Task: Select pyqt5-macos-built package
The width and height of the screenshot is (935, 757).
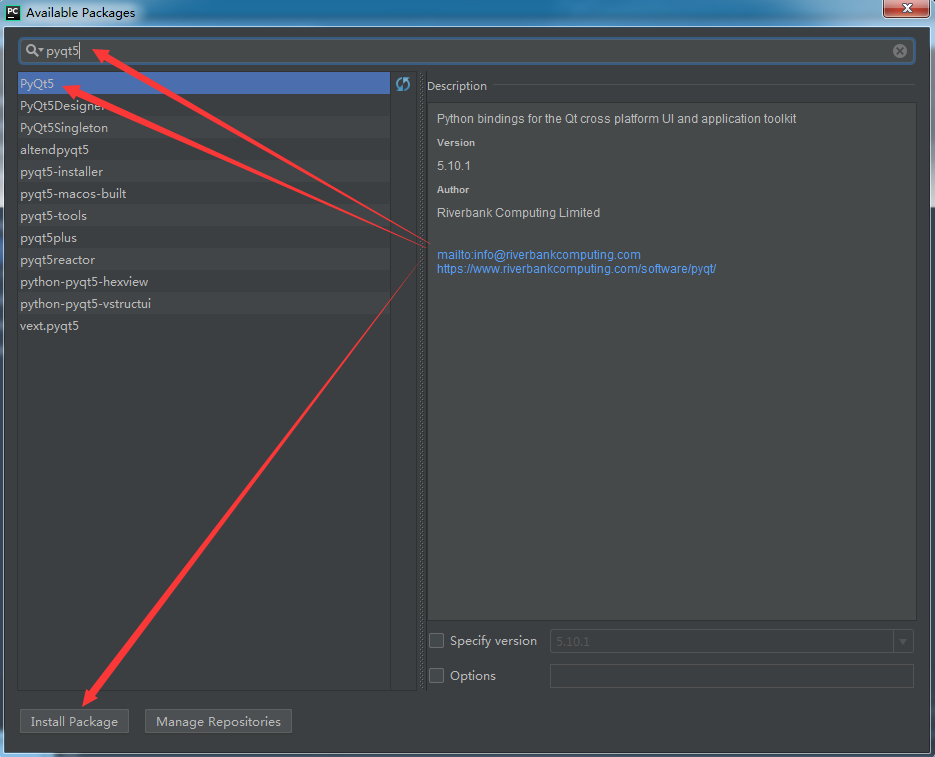Action: coord(204,194)
